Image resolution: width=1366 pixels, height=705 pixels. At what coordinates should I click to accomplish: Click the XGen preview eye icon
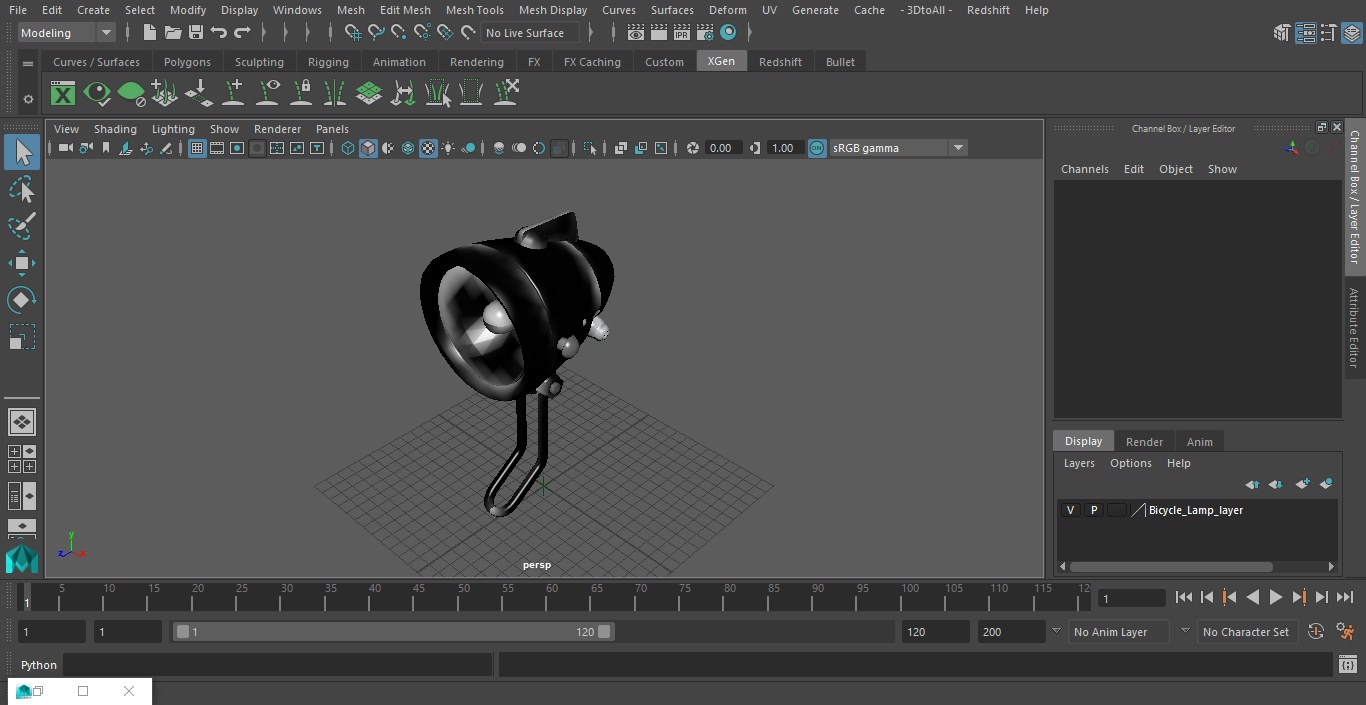pyautogui.click(x=97, y=94)
